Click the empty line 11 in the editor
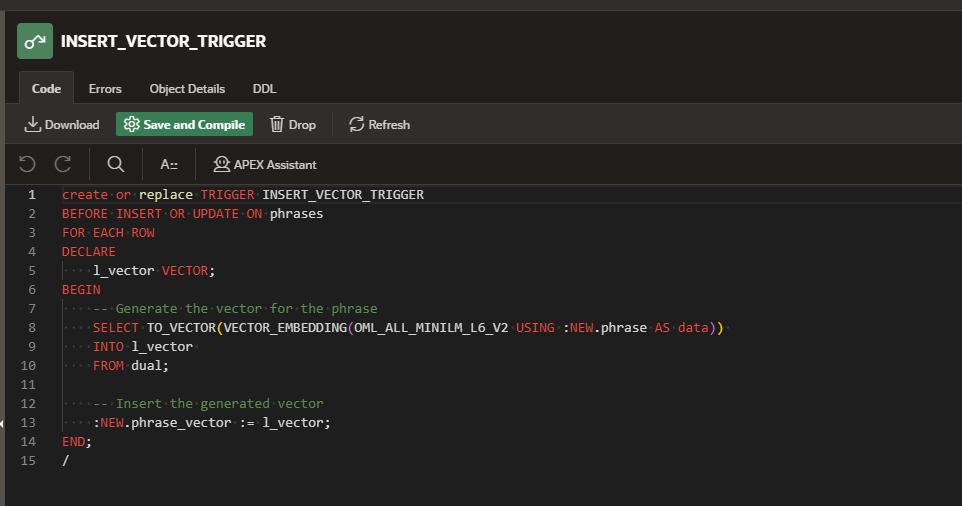The height and width of the screenshot is (506, 962). 300,385
